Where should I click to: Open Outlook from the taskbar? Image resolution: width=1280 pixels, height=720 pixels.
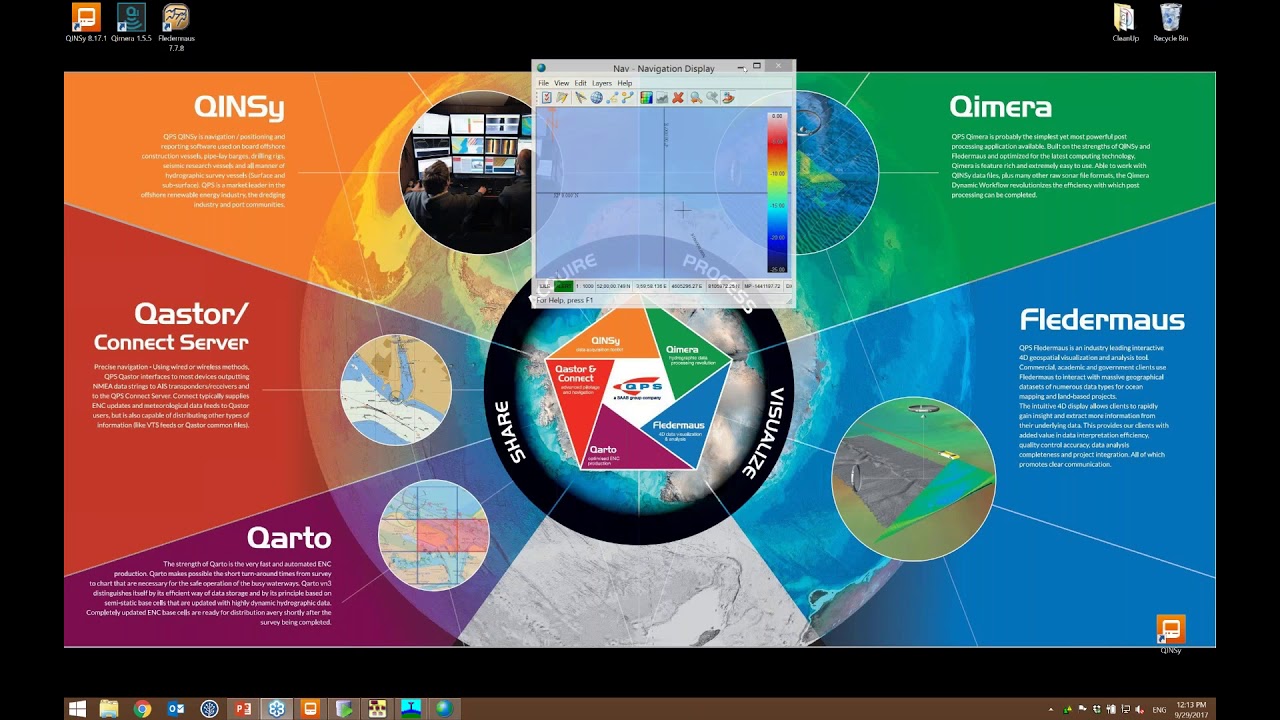click(176, 709)
